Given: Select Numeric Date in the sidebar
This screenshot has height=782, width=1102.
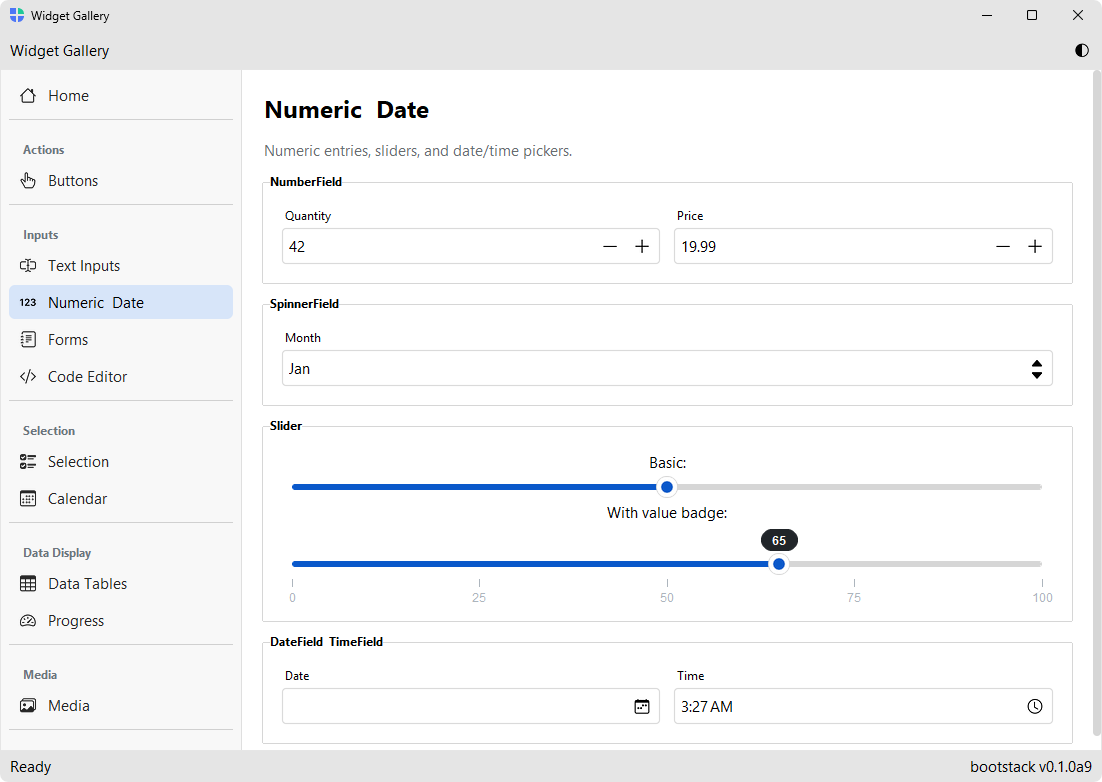Looking at the screenshot, I should pos(121,302).
